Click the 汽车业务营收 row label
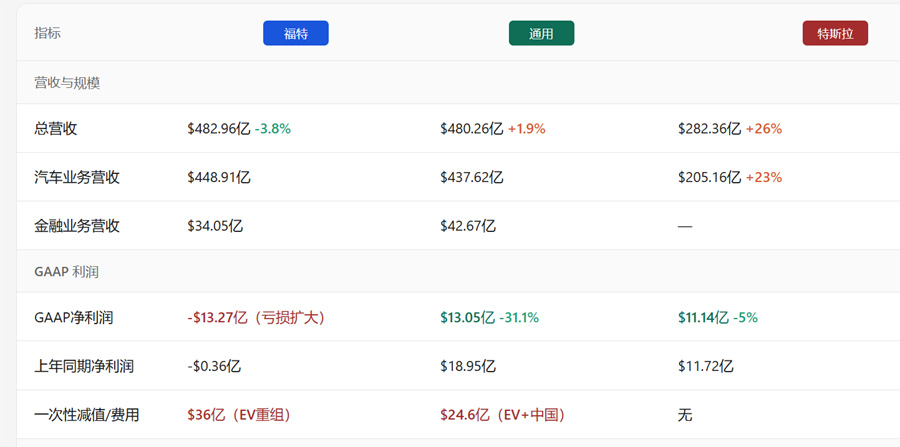The width and height of the screenshot is (900, 447). pos(77,177)
